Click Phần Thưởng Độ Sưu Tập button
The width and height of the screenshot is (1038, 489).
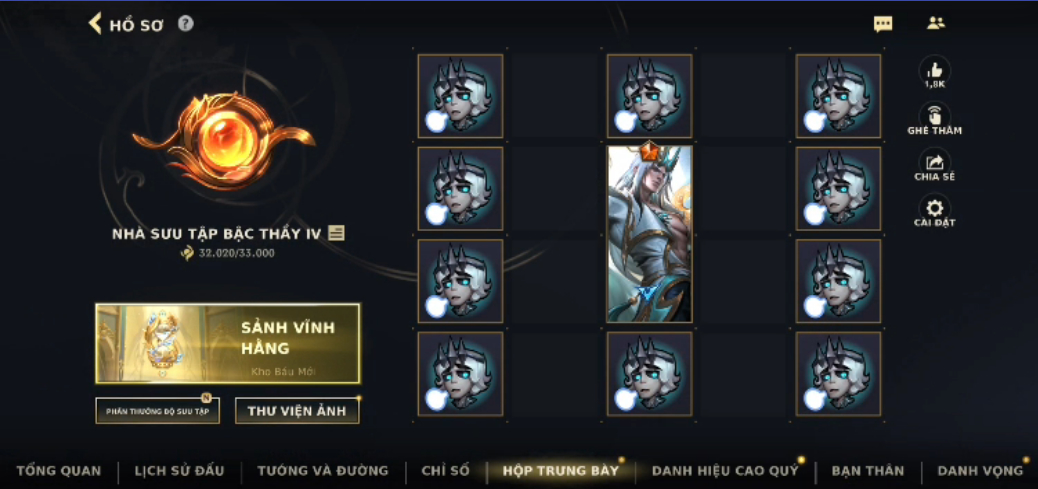(158, 411)
